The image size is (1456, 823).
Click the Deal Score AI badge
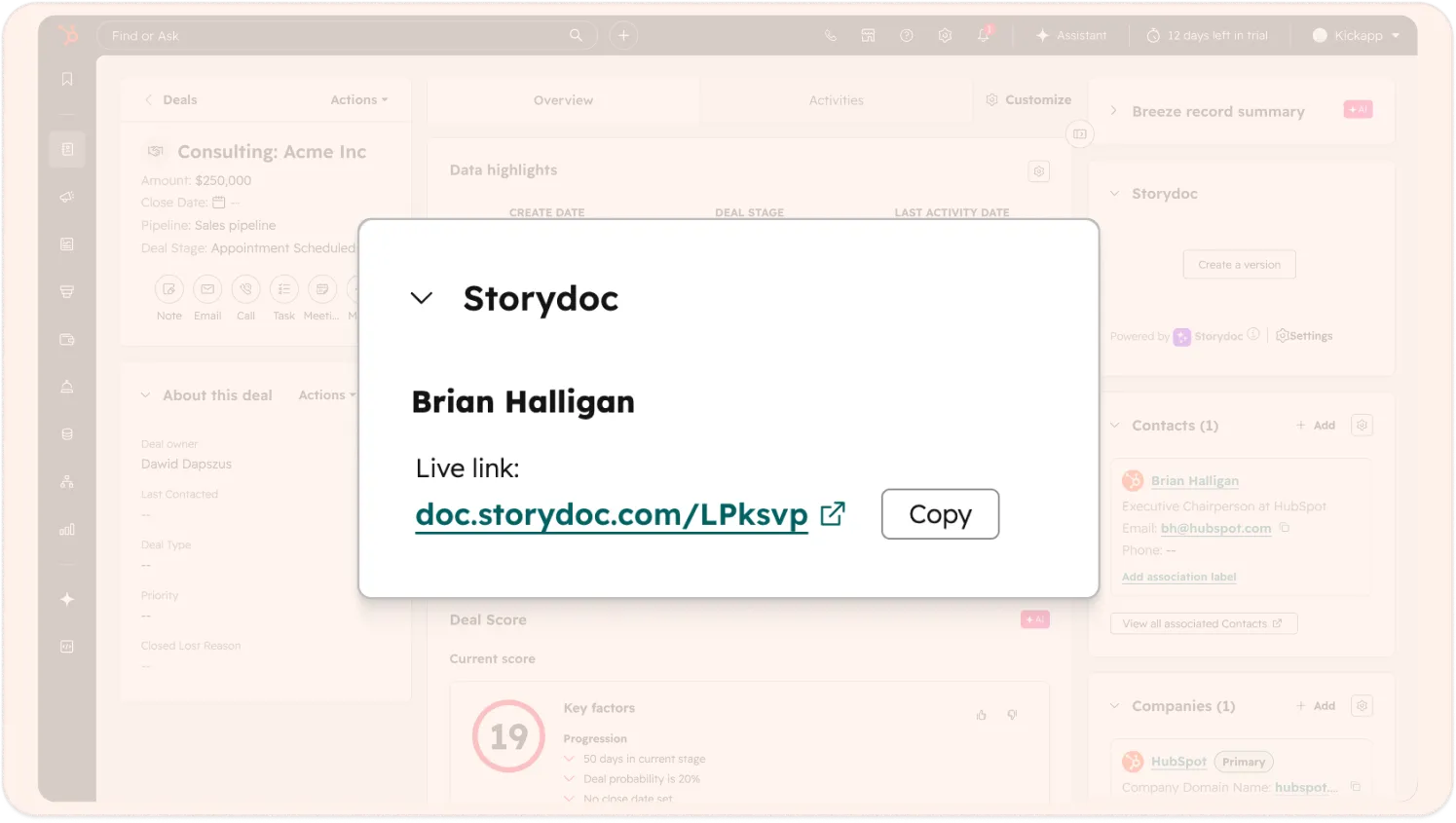(x=1034, y=619)
